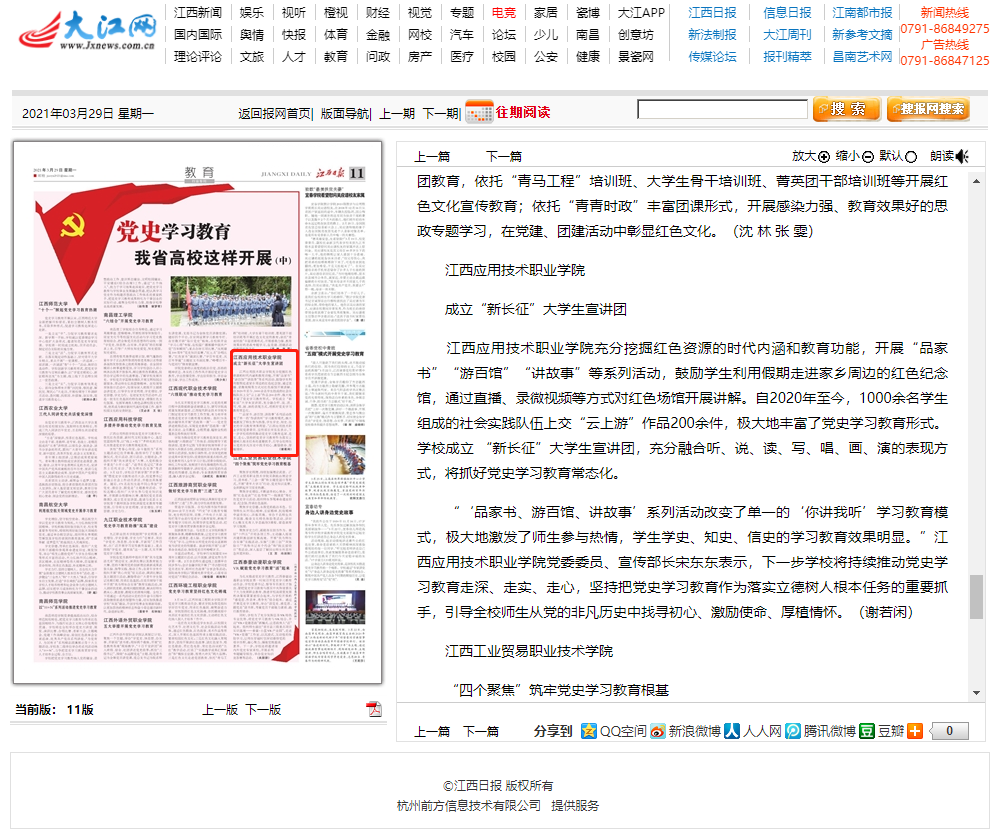
Task: Click the 缩小 text label
Action: 848,156
